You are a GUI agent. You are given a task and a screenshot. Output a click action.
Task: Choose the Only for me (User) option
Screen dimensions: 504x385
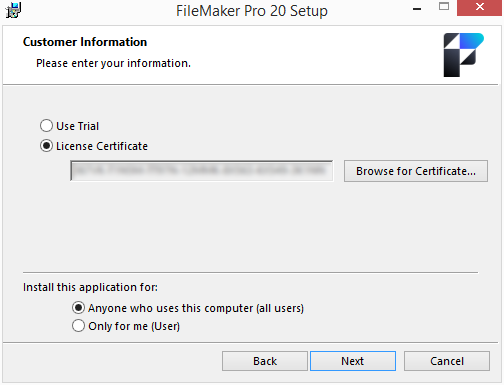[x=78, y=326]
